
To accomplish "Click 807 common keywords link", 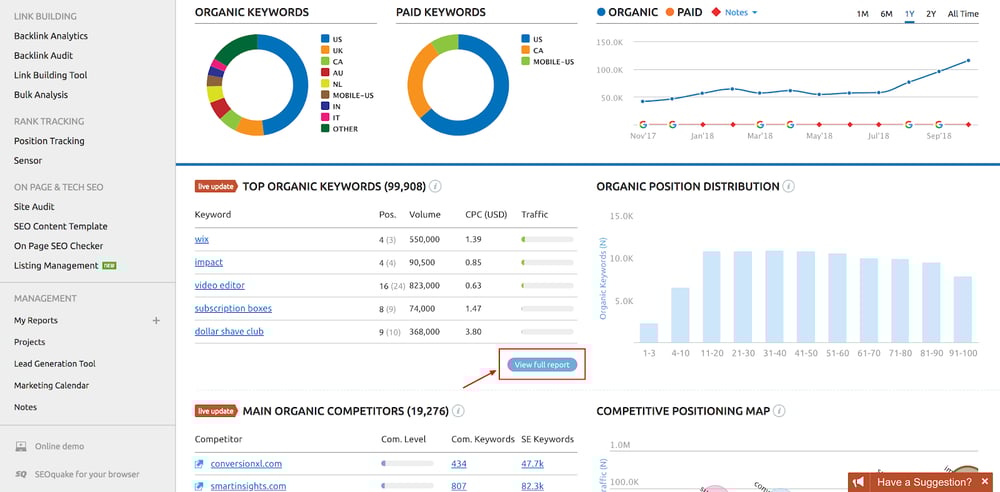I will coord(459,486).
